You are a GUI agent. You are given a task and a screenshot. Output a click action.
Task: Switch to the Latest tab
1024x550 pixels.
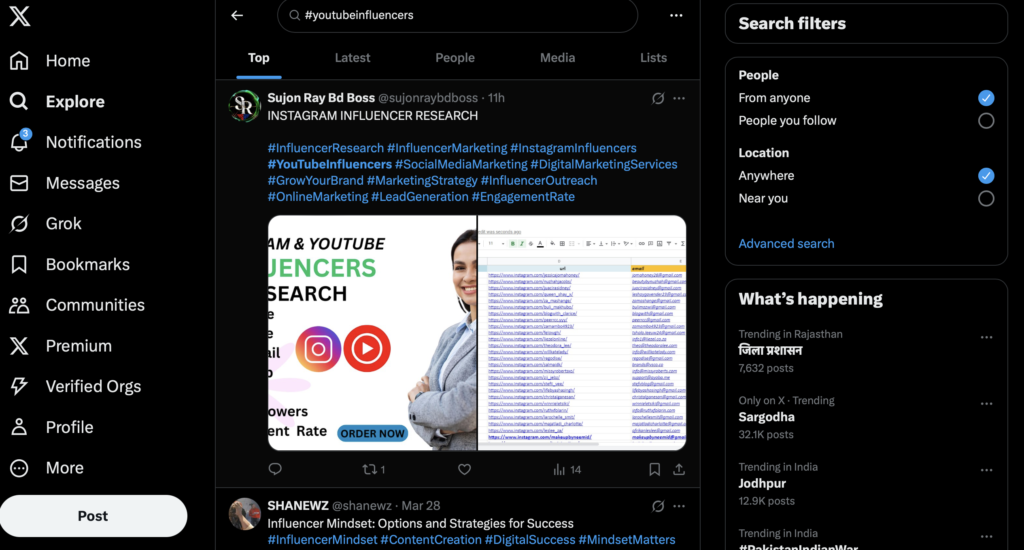(352, 58)
